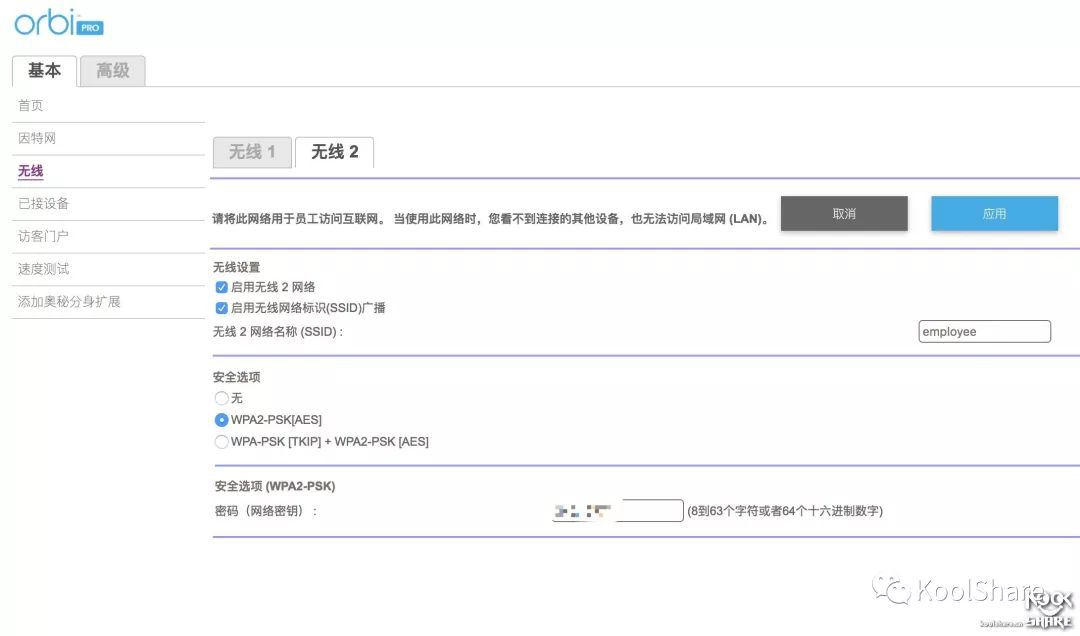Image resolution: width=1080 pixels, height=636 pixels.
Task: Open 因特网 settings in sidebar
Action: click(x=37, y=138)
